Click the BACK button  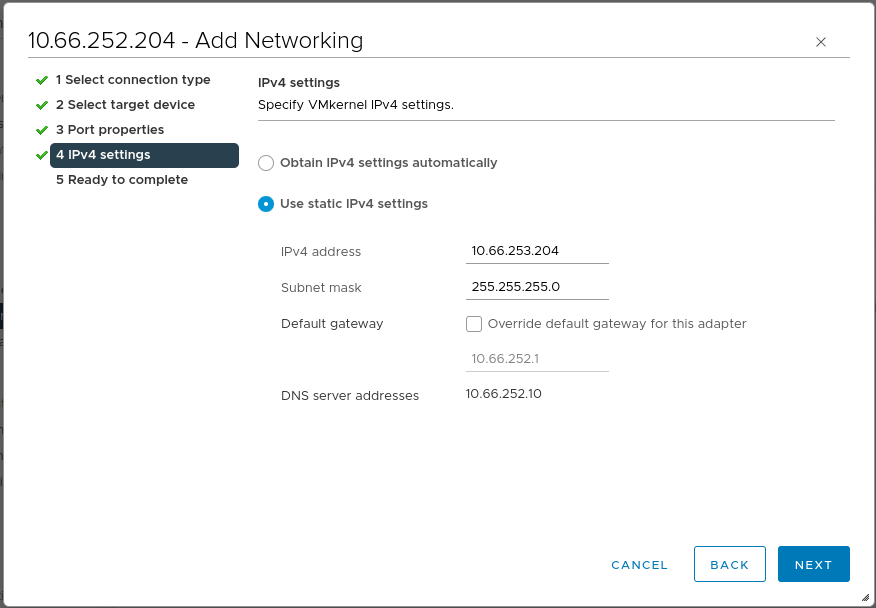[729, 564]
